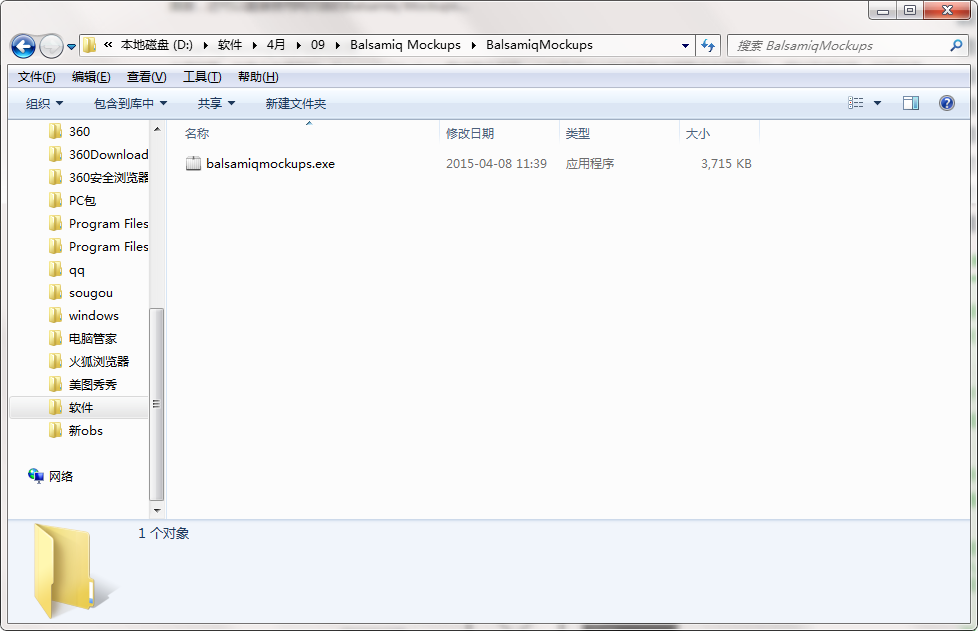This screenshot has width=978, height=631.
Task: Click the magnifier search icon
Action: click(x=956, y=46)
